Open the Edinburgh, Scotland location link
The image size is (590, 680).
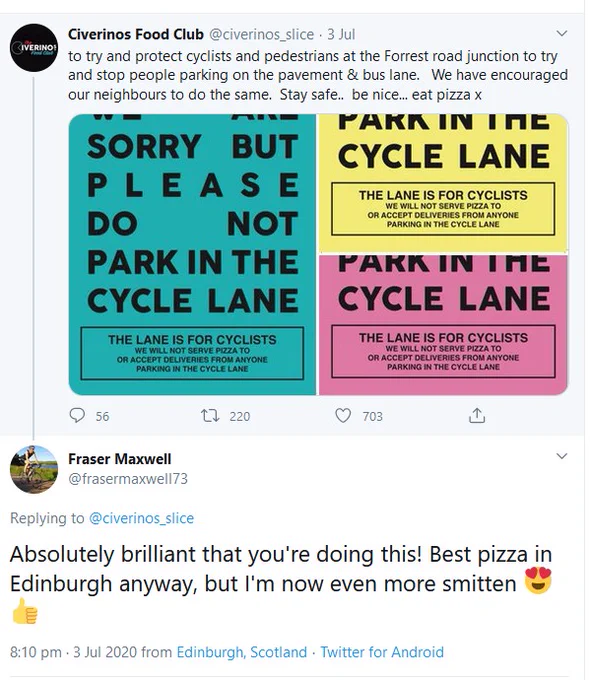tap(242, 652)
